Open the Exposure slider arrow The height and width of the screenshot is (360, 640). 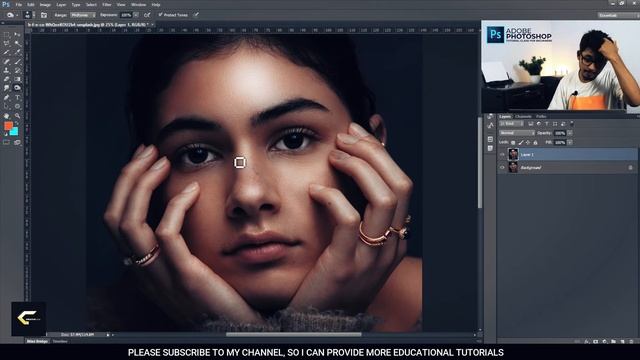click(x=136, y=15)
